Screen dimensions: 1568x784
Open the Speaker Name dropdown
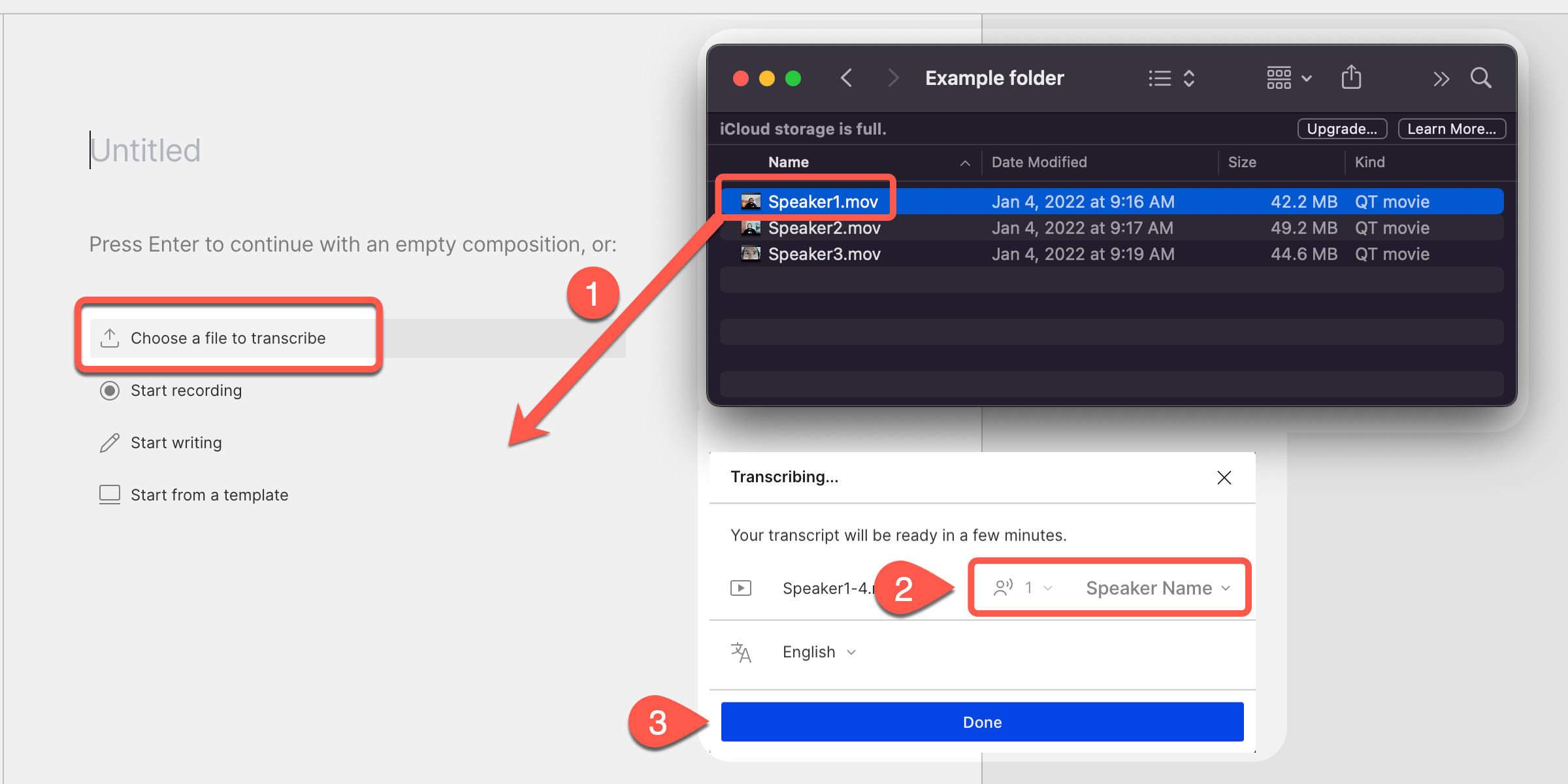coord(1158,588)
